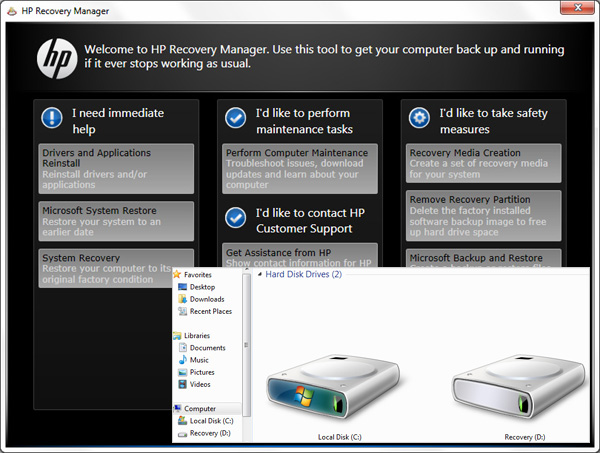Select Libraries in Explorer sidebar
Screen dimensions: 600x453
click(197, 336)
